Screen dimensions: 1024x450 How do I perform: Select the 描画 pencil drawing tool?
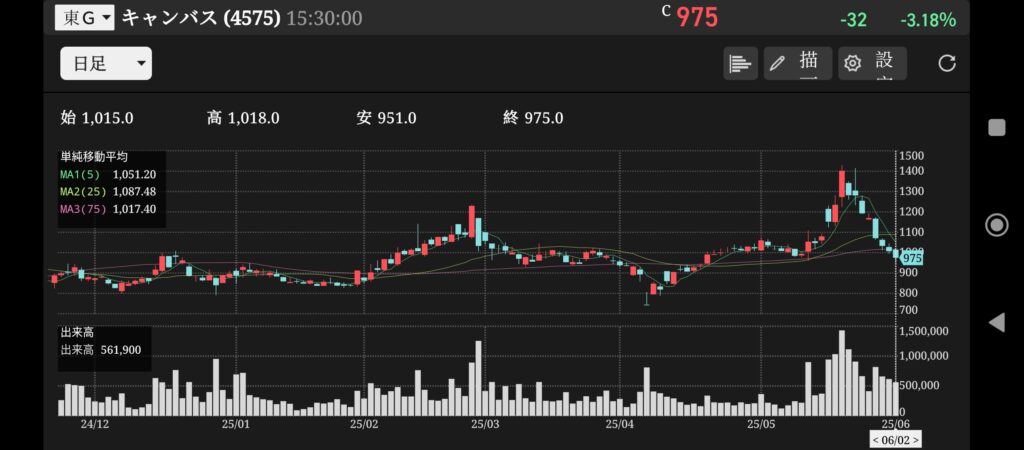coord(798,63)
